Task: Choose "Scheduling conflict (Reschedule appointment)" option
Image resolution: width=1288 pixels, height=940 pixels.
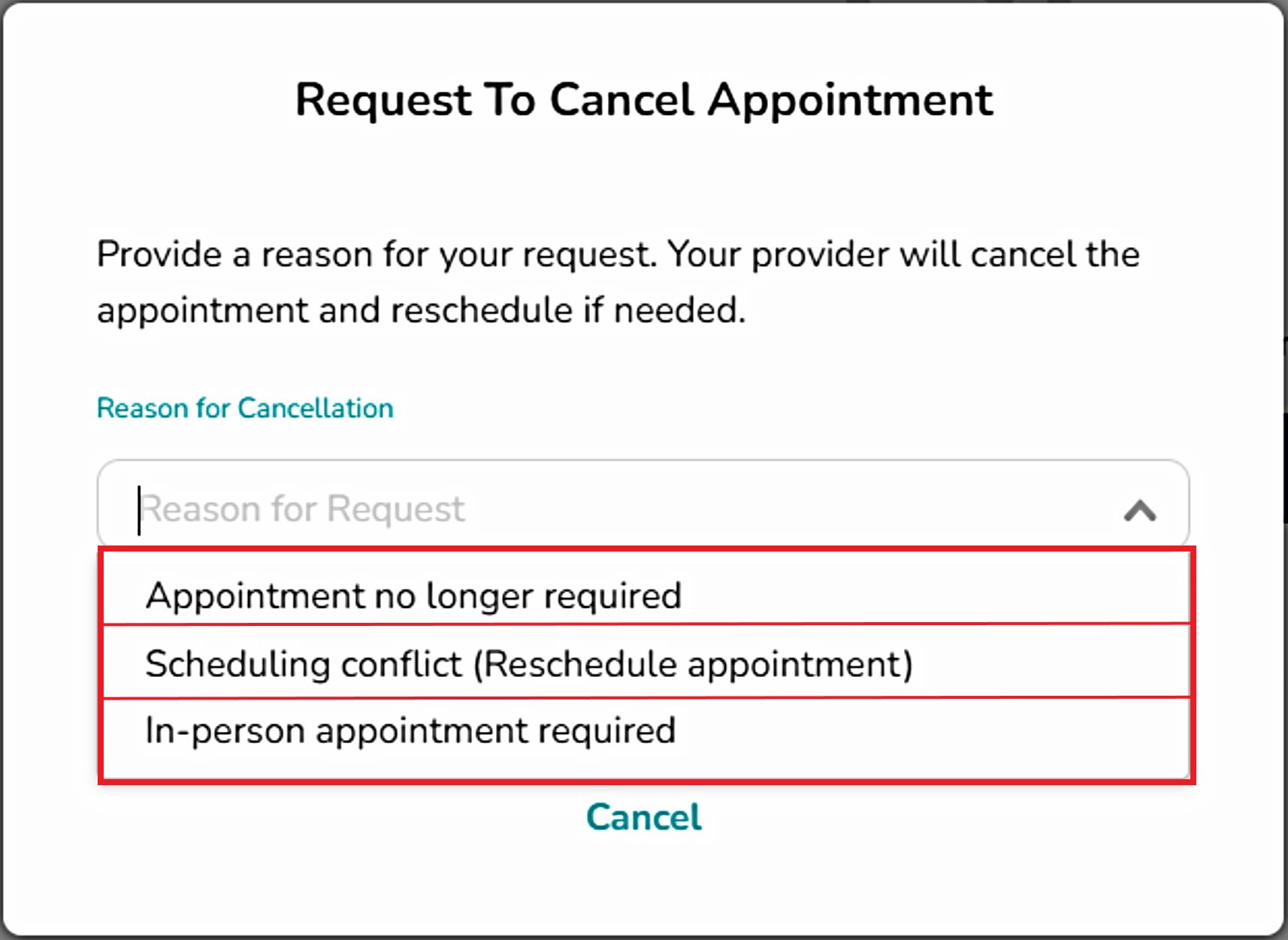Action: [x=528, y=663]
